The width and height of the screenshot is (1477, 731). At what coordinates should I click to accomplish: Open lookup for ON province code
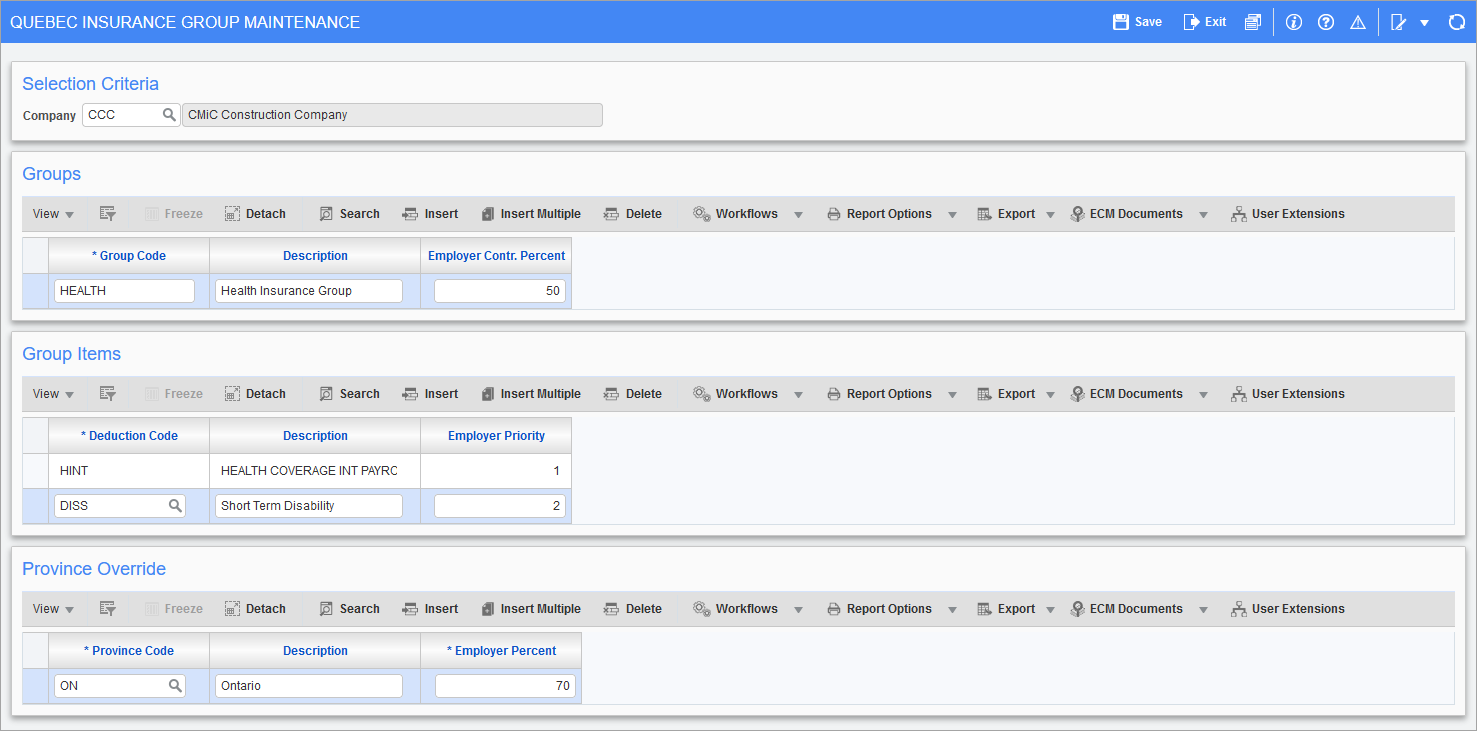tap(175, 686)
